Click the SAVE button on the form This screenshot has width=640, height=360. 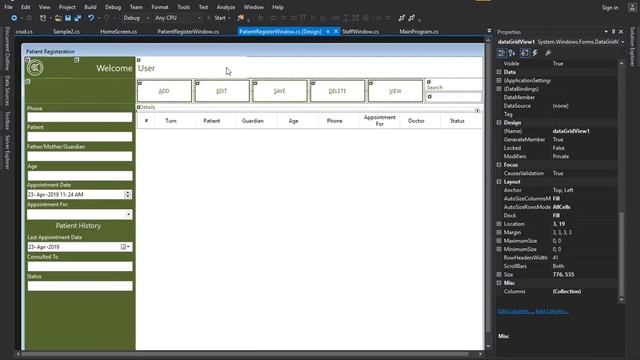[x=280, y=91]
